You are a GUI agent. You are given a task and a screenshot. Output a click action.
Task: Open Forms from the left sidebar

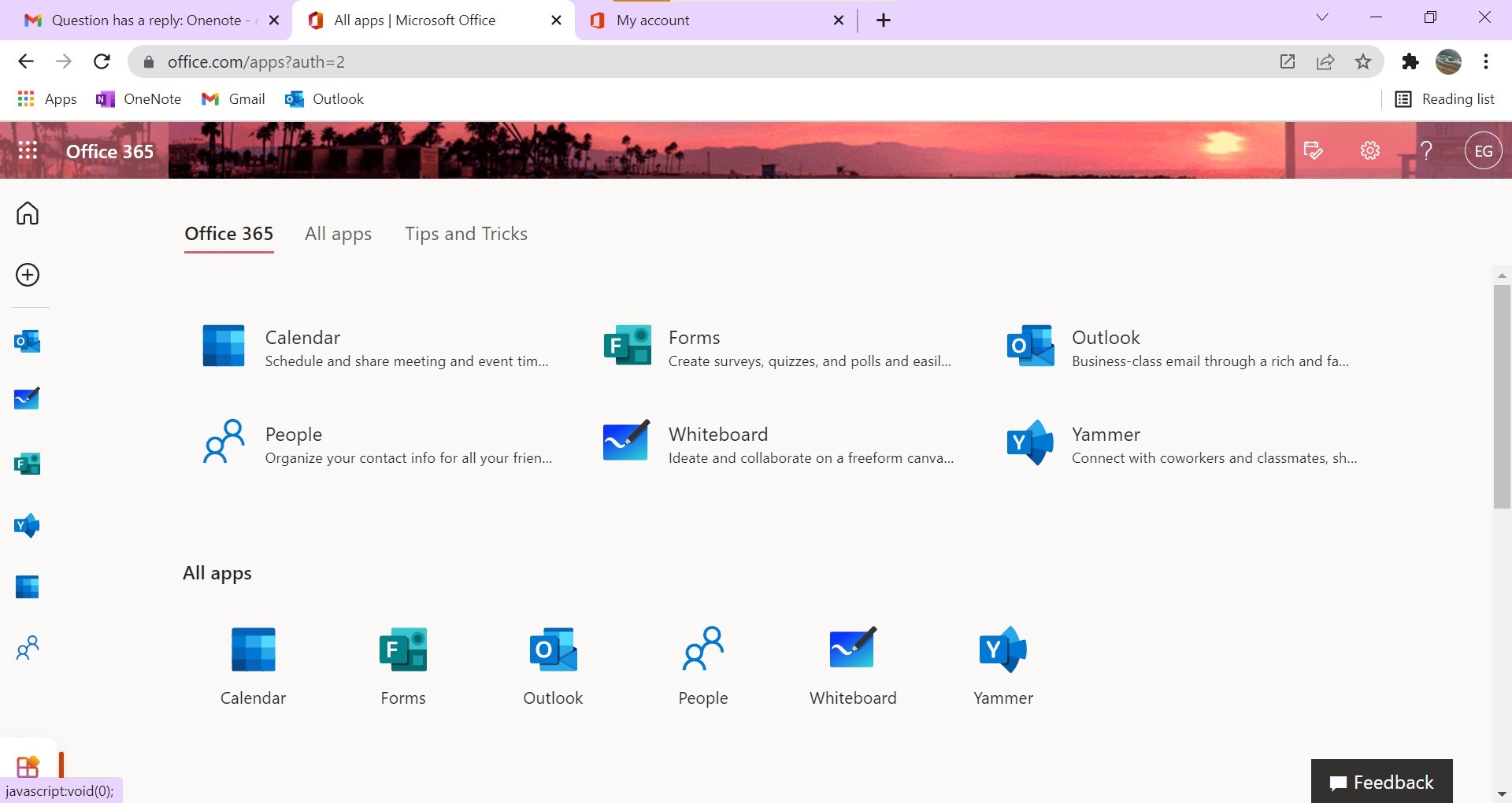[28, 464]
